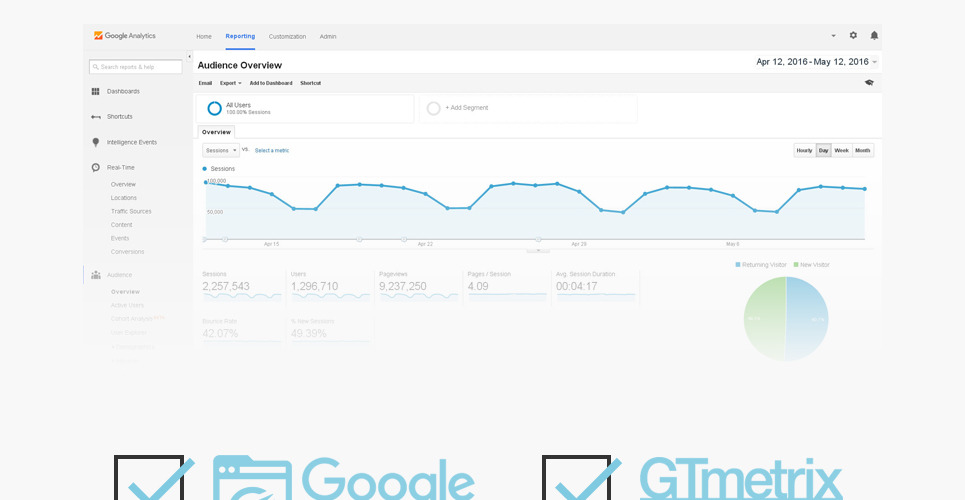
Task: Open the Admin tab
Action: (x=328, y=36)
